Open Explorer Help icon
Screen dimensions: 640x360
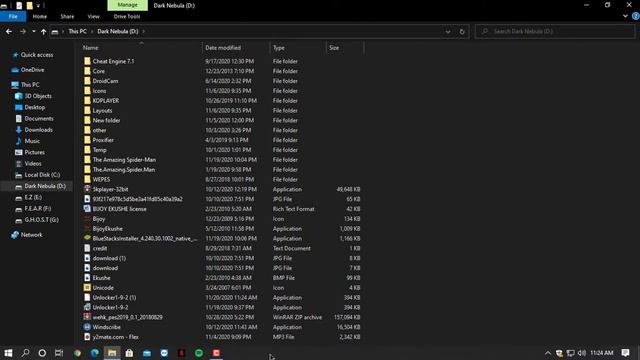click(x=636, y=16)
